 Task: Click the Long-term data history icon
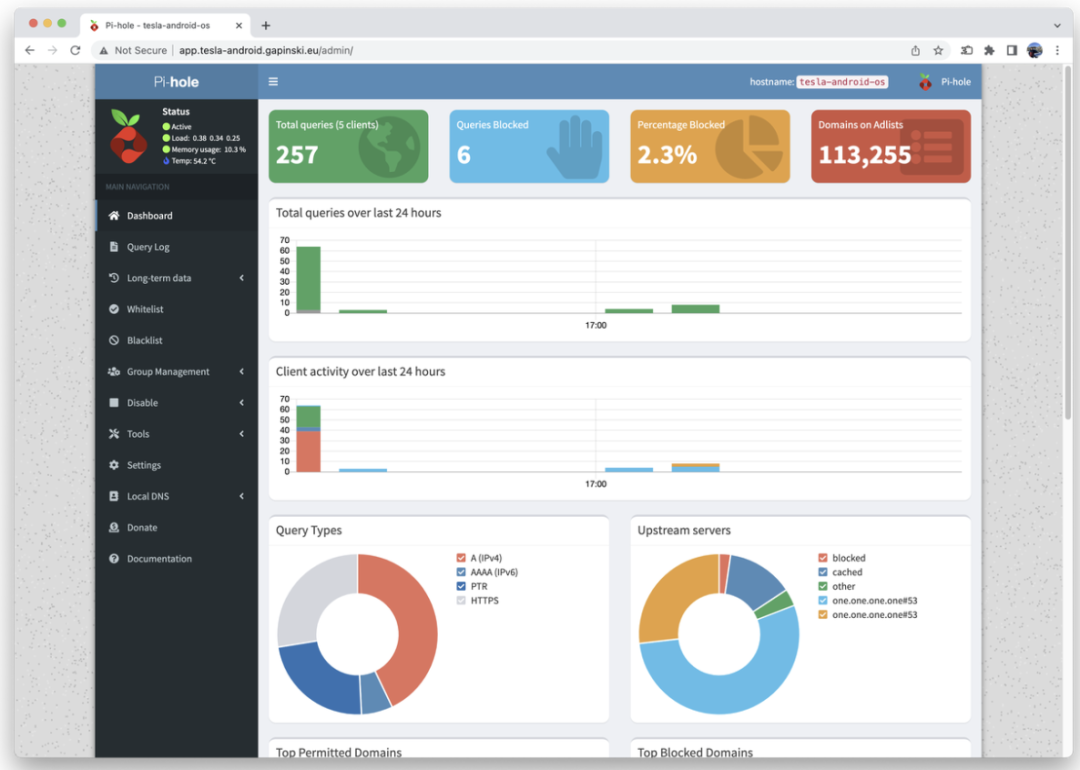[x=114, y=278]
